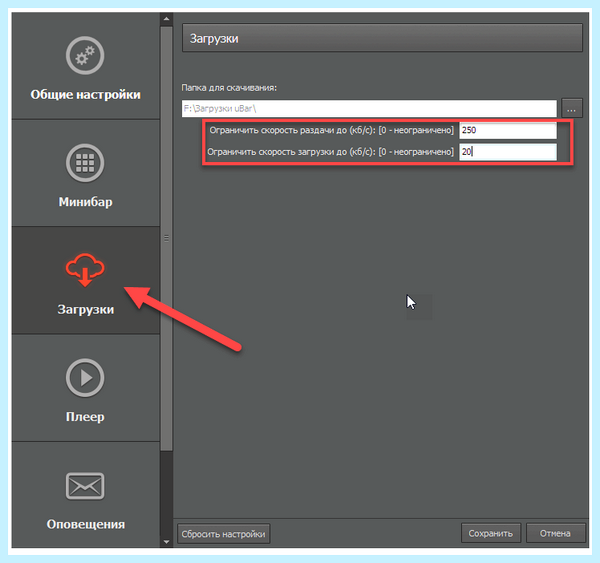Click the sidebar scrollbar up arrow

166,18
